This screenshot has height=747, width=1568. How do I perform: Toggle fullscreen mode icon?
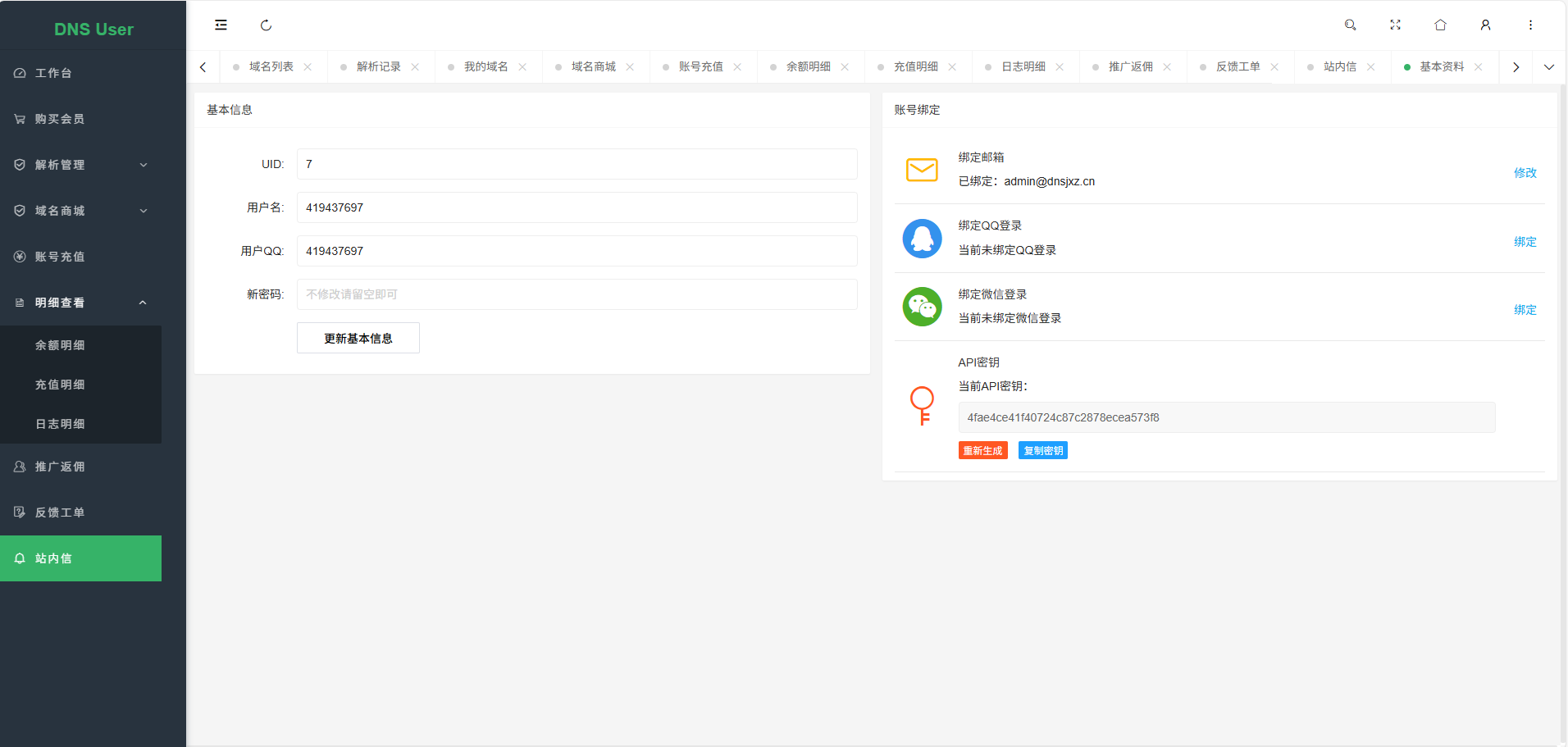(x=1395, y=25)
